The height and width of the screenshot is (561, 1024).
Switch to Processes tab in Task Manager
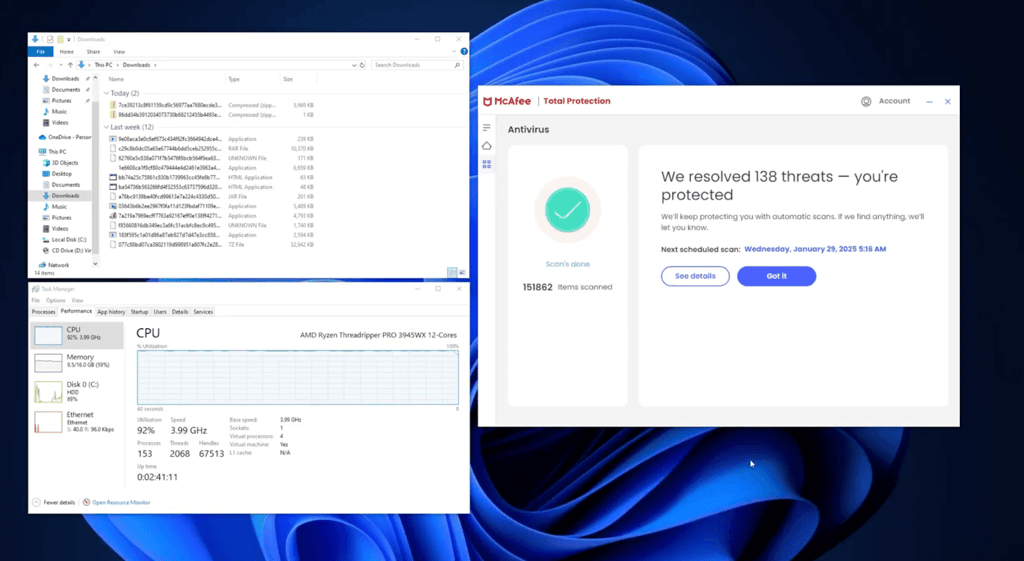coord(44,312)
